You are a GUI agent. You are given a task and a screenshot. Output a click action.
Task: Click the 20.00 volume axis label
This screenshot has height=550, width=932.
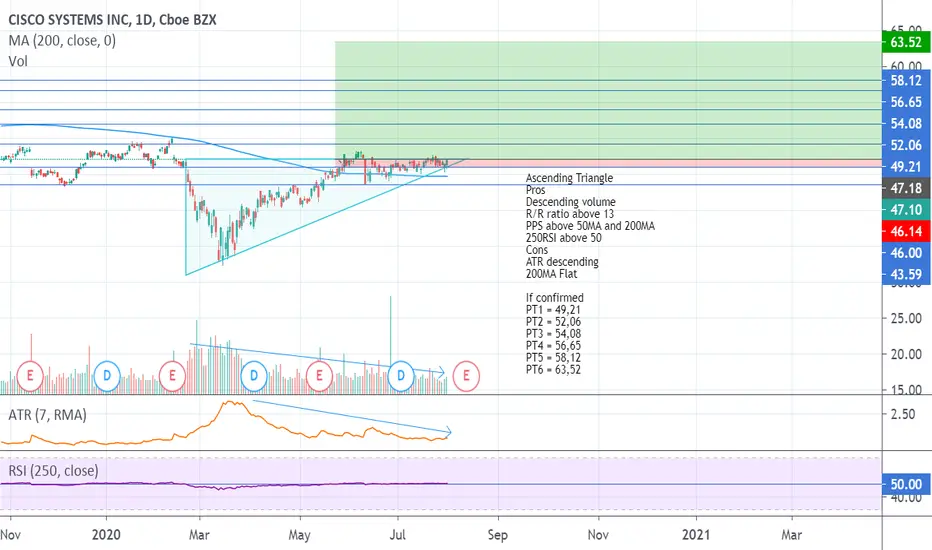pyautogui.click(x=906, y=354)
